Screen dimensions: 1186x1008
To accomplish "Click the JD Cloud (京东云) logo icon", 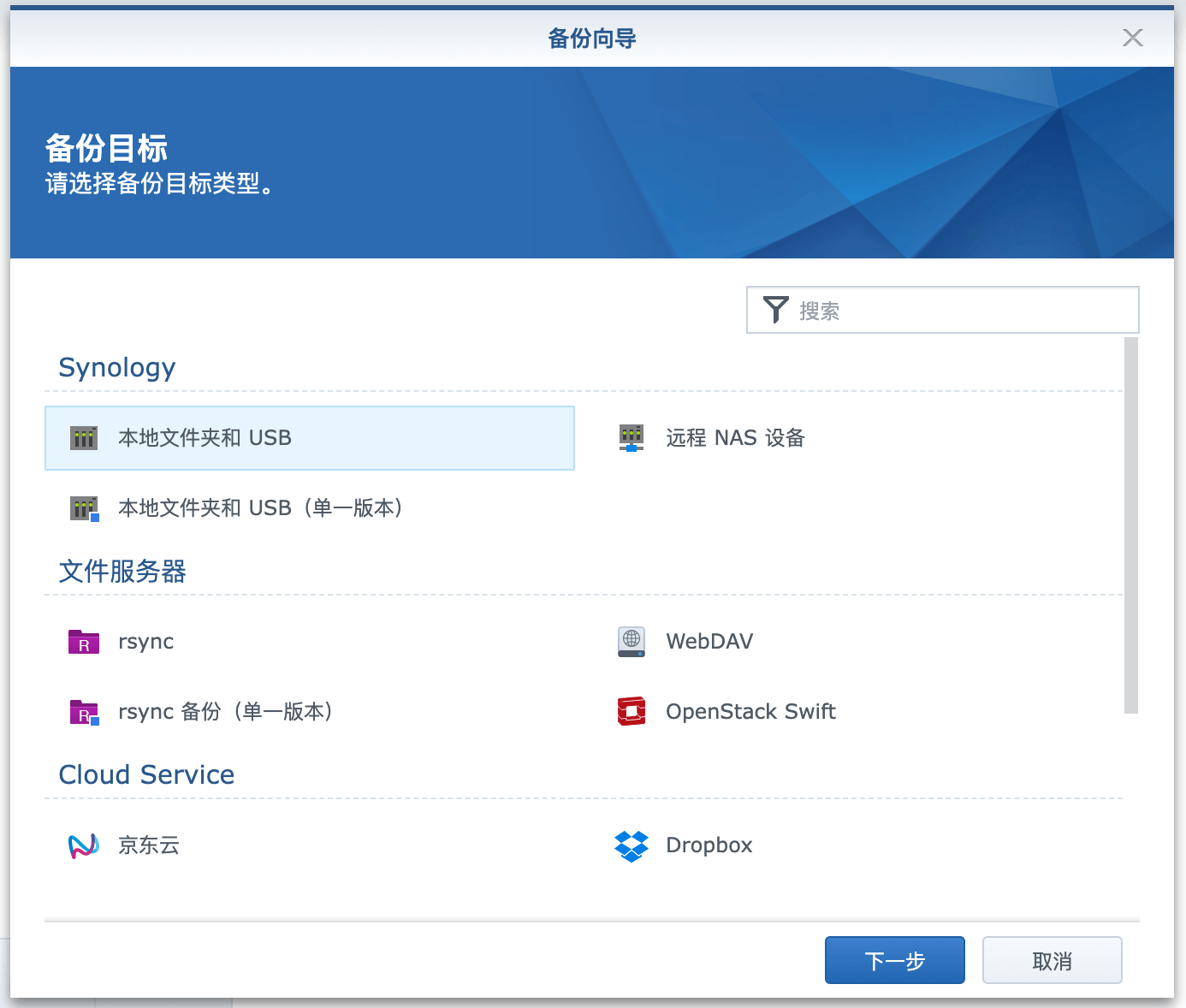I will (x=84, y=845).
